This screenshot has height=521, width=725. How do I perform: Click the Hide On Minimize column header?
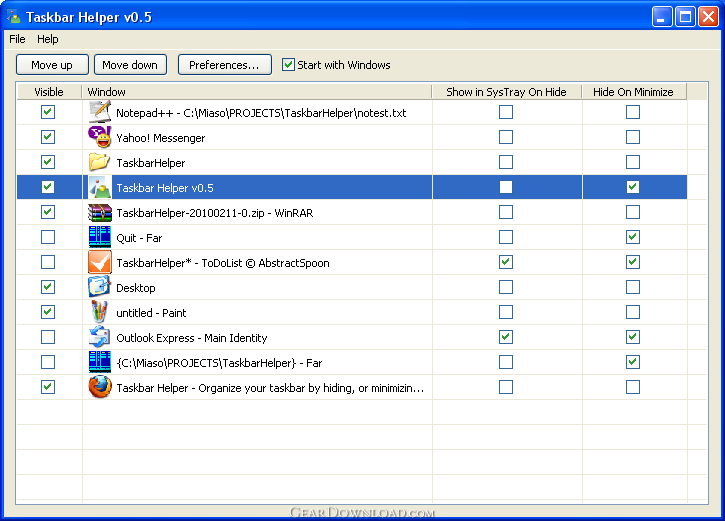point(633,92)
